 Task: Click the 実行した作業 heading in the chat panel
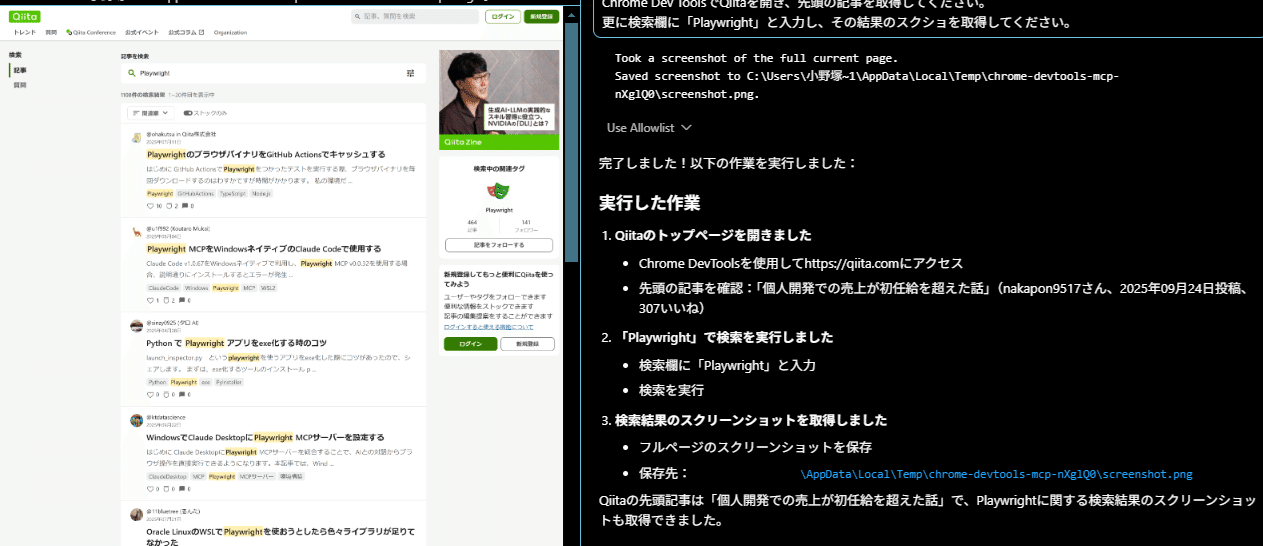tap(649, 202)
